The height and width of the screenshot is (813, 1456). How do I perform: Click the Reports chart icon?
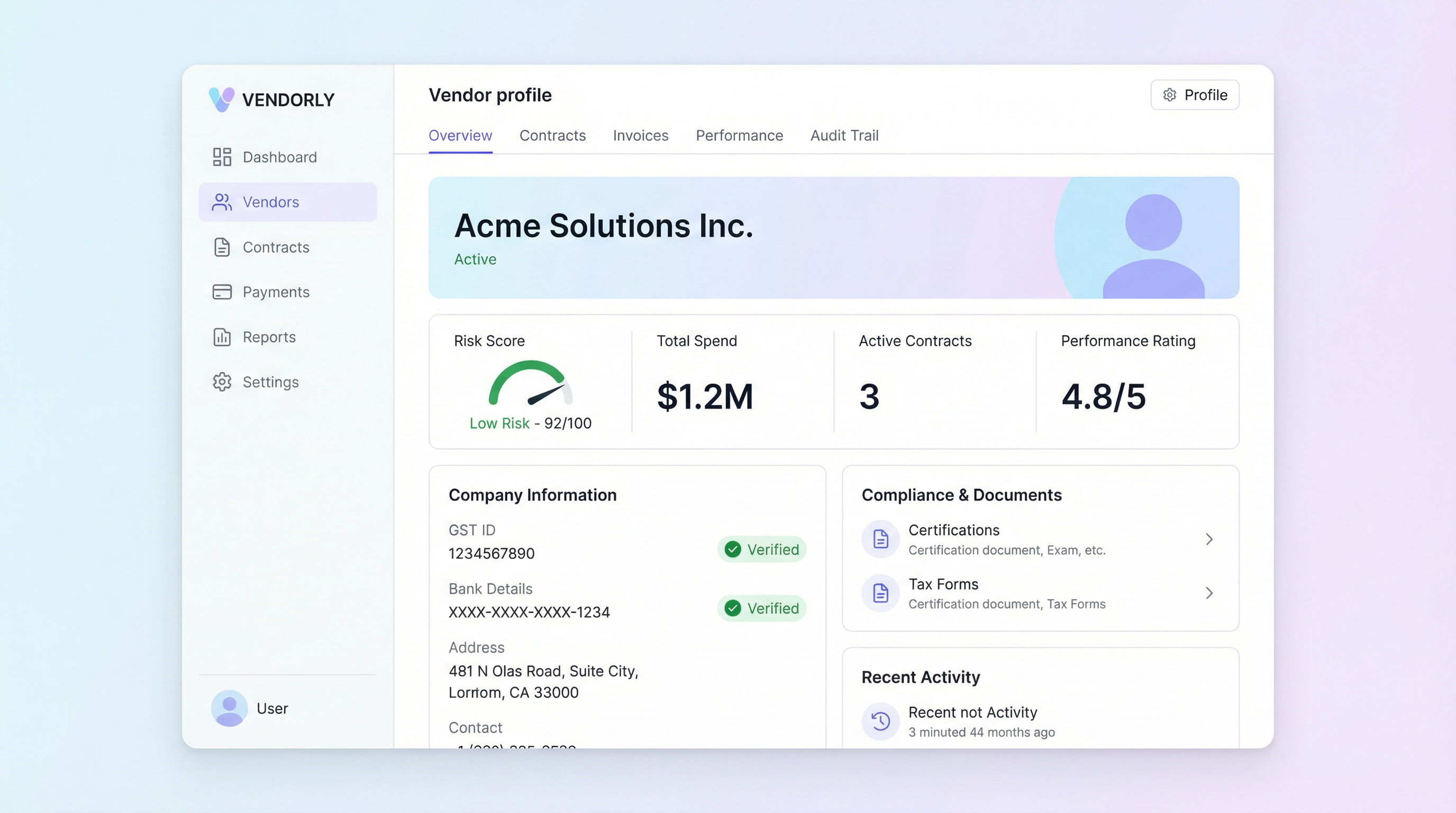pos(222,337)
